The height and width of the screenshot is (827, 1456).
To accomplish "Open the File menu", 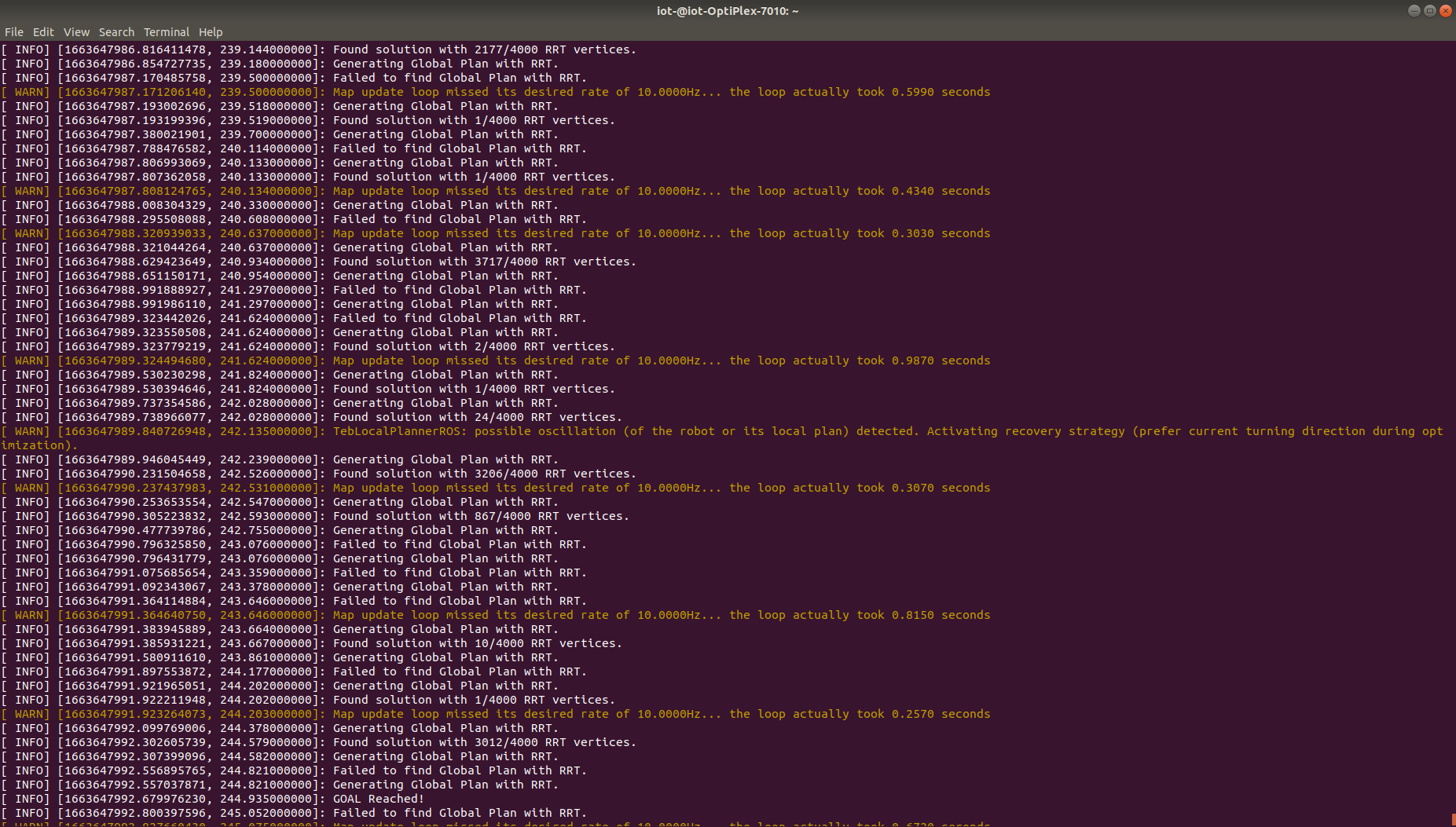I will click(x=13, y=31).
